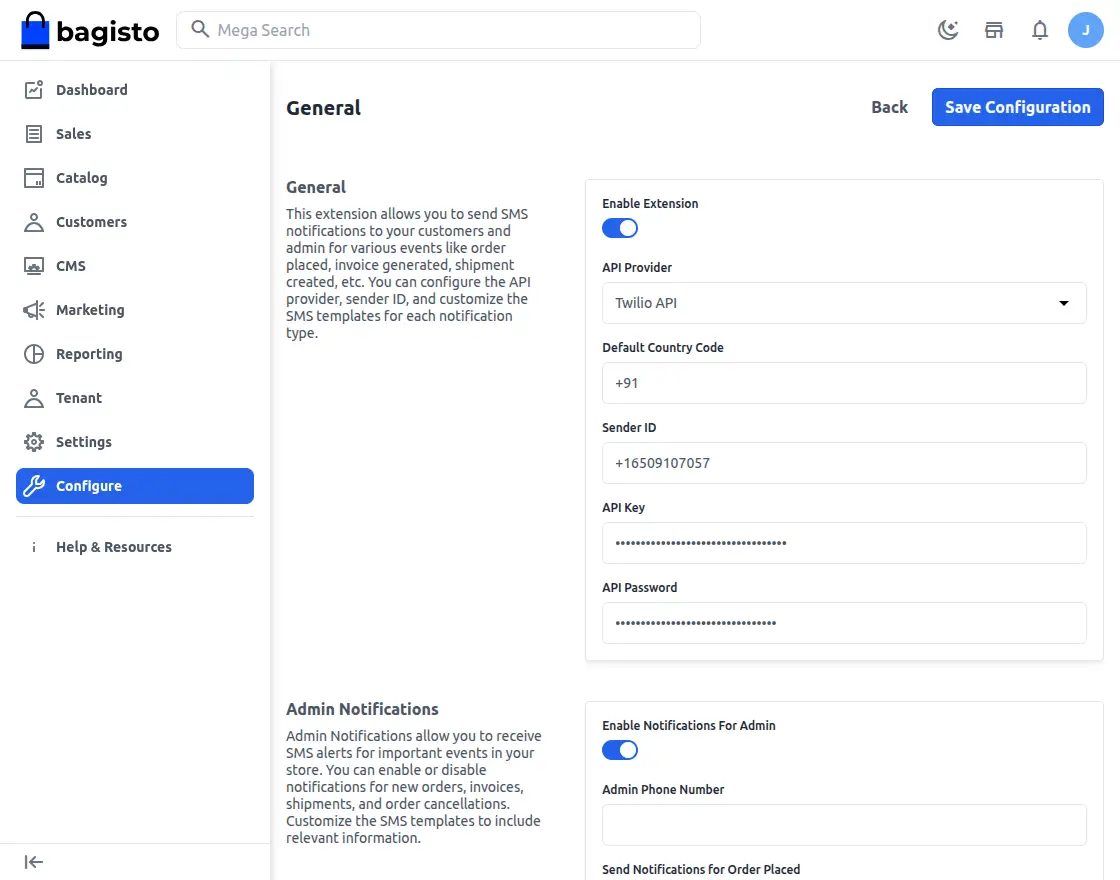Viewport: 1120px width, 880px height.
Task: Click the Reporting pie chart icon
Action: [34, 354]
